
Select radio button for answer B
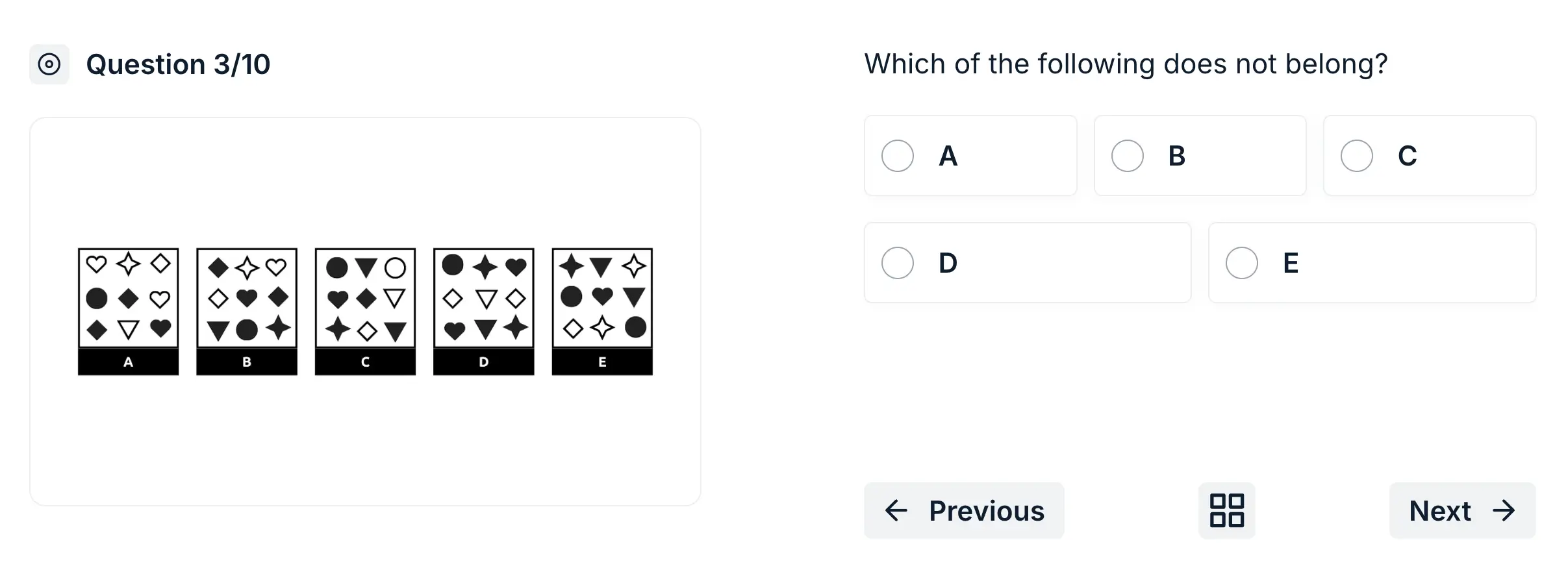pos(1127,156)
